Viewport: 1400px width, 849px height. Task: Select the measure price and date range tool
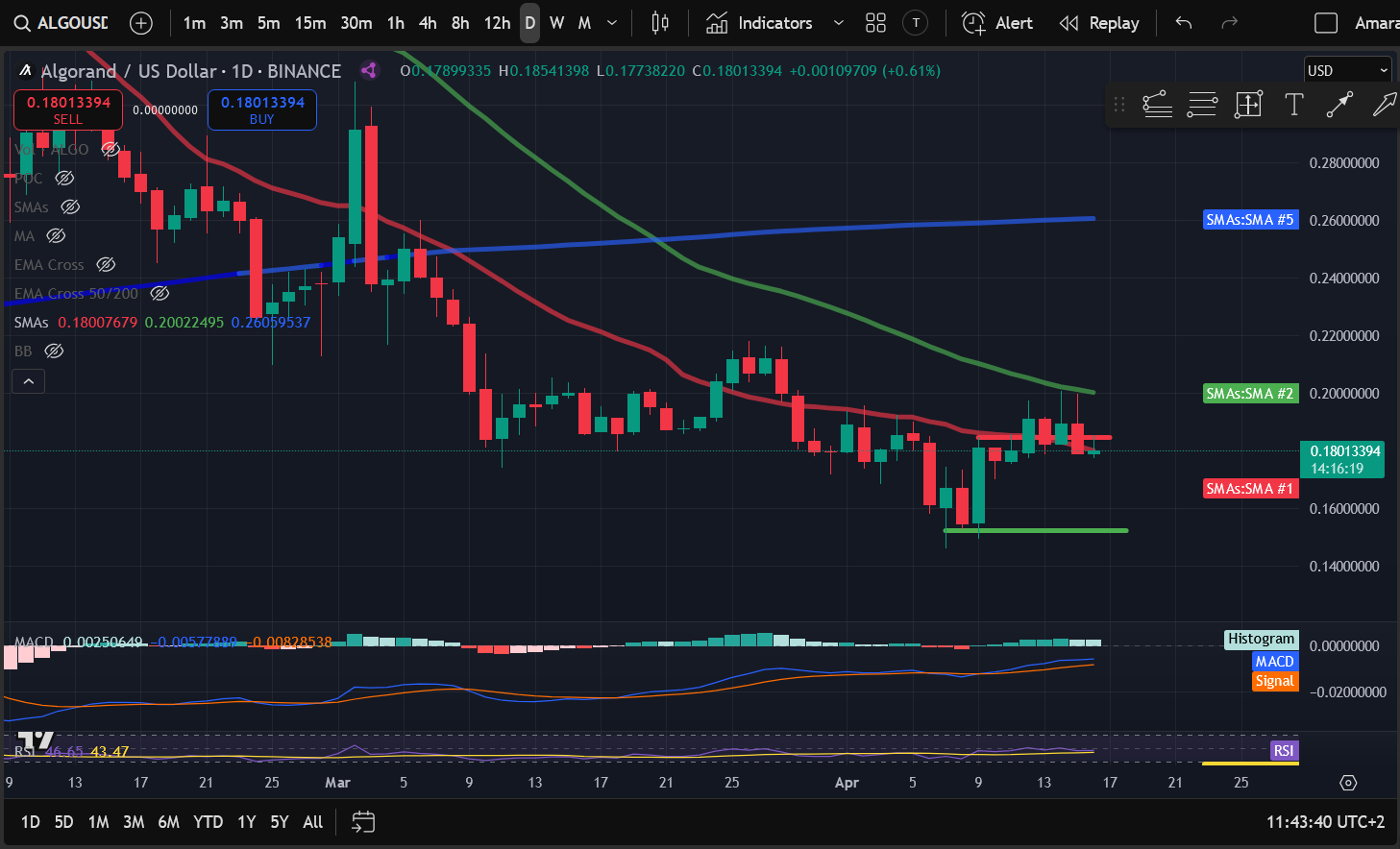[x=1248, y=105]
